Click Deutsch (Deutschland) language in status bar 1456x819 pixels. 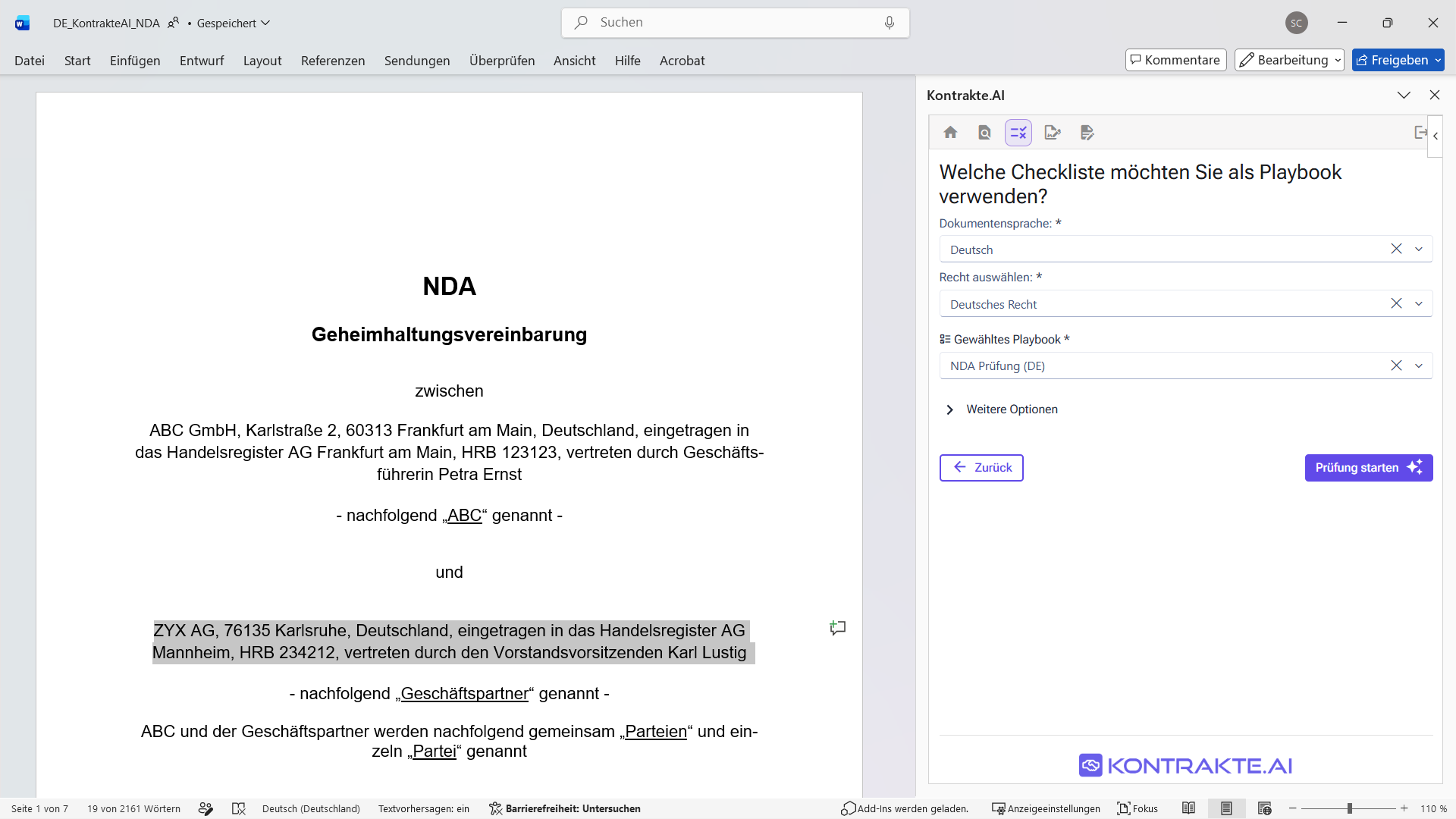pyautogui.click(x=311, y=808)
